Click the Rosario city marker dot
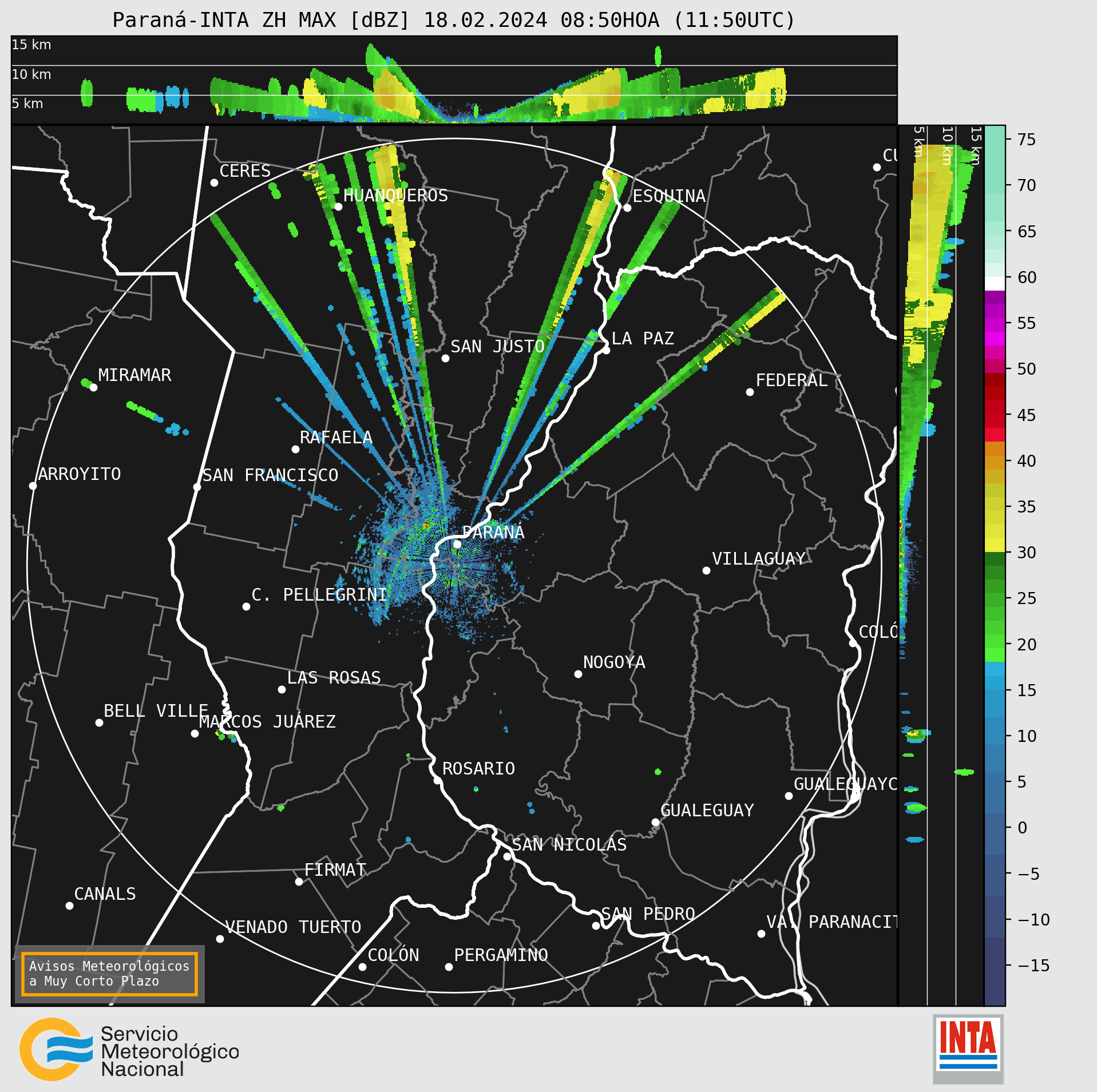1097x1092 pixels. (x=437, y=780)
